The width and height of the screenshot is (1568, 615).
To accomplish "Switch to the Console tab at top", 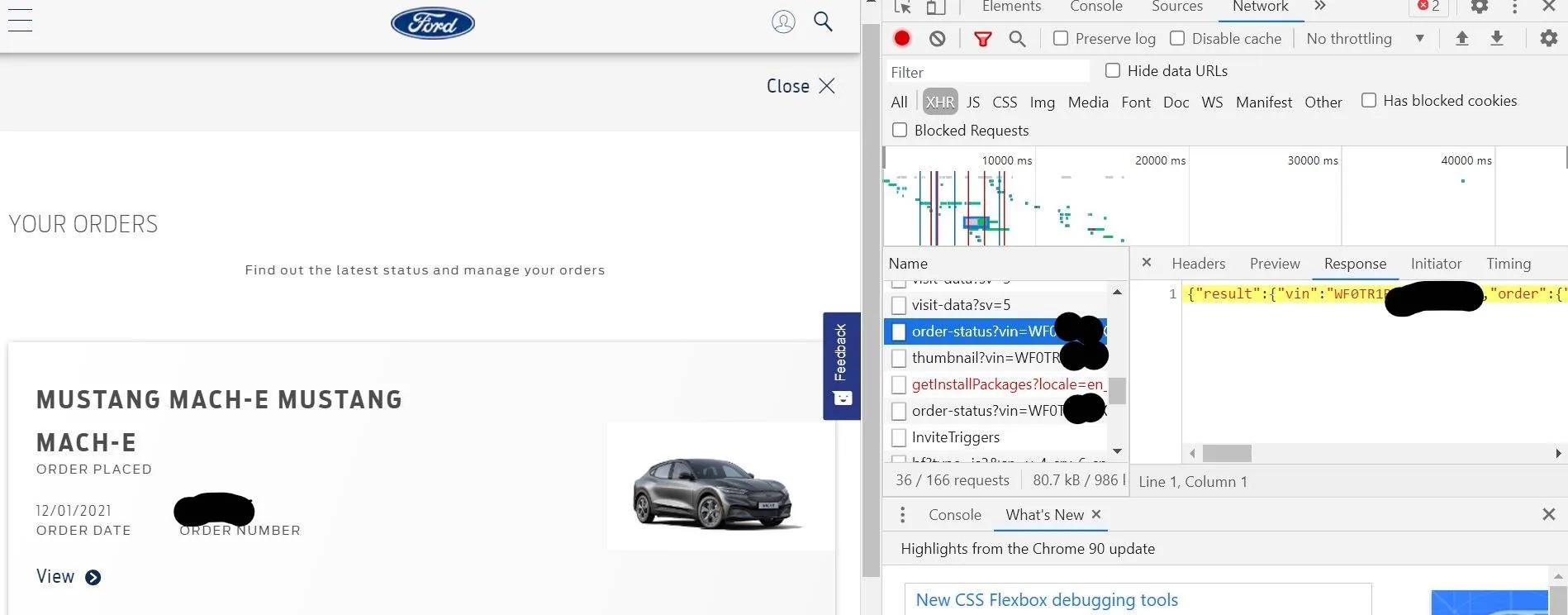I will point(1096,7).
